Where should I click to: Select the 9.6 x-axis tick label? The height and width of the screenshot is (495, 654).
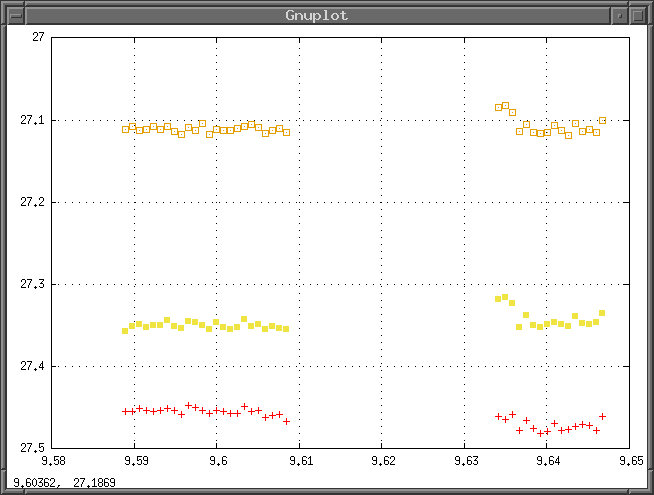pos(218,463)
